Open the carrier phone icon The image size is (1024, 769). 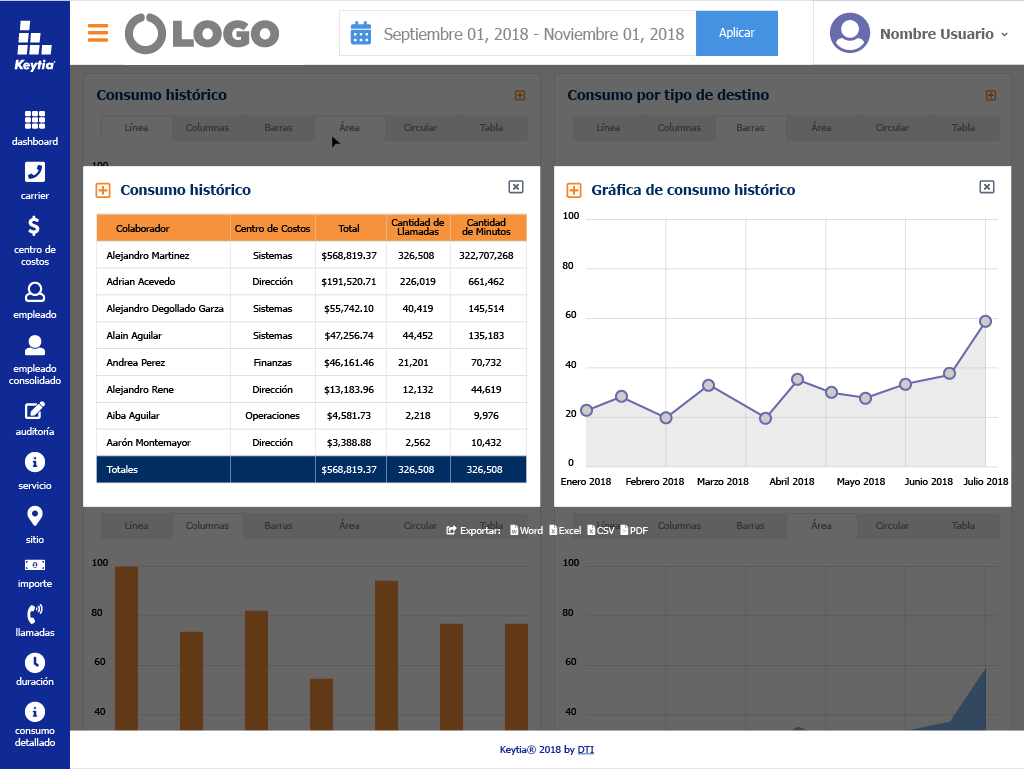click(x=35, y=172)
